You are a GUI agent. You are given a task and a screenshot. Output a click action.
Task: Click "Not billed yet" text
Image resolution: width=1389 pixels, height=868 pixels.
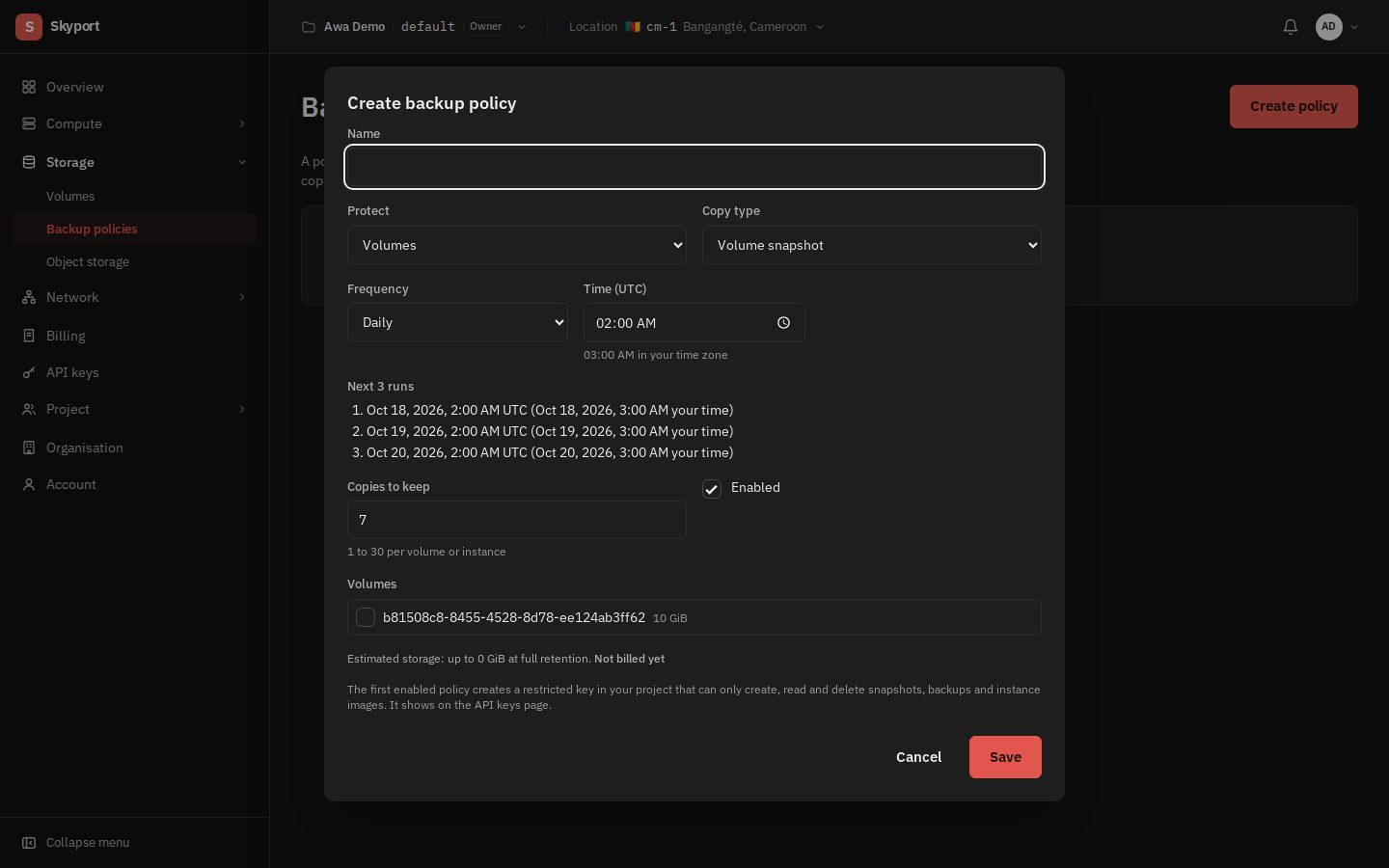coord(629,659)
